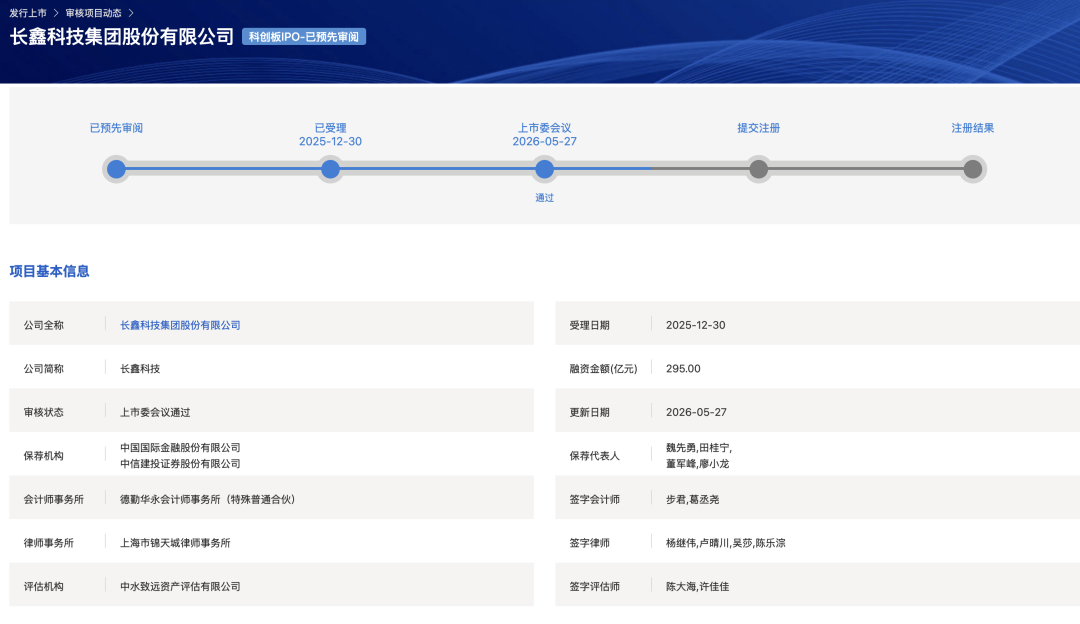Open the 发行上市 breadcrumb link
The image size is (1080, 624).
click(x=28, y=13)
